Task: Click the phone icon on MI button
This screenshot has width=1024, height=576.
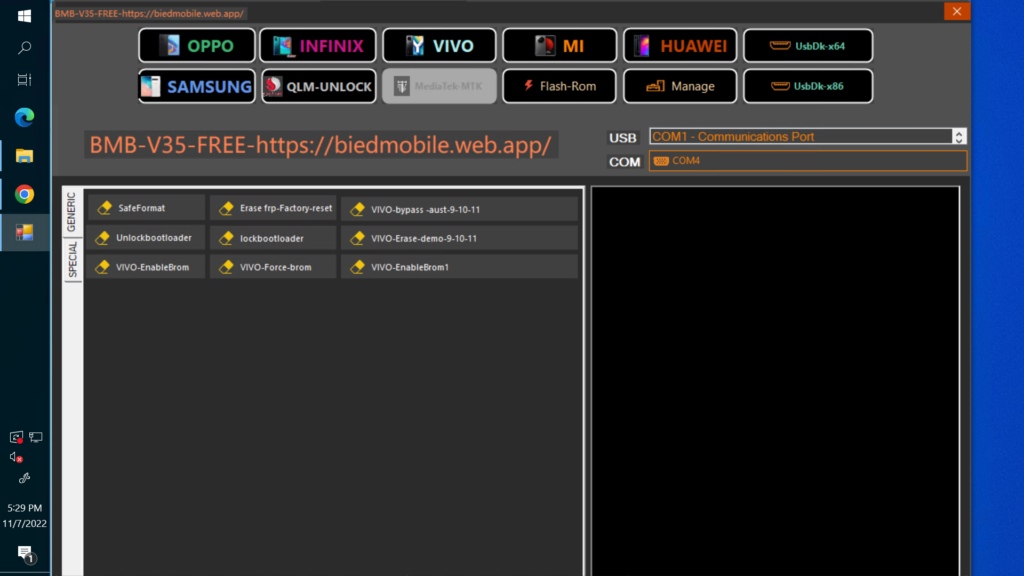Action: pos(543,46)
